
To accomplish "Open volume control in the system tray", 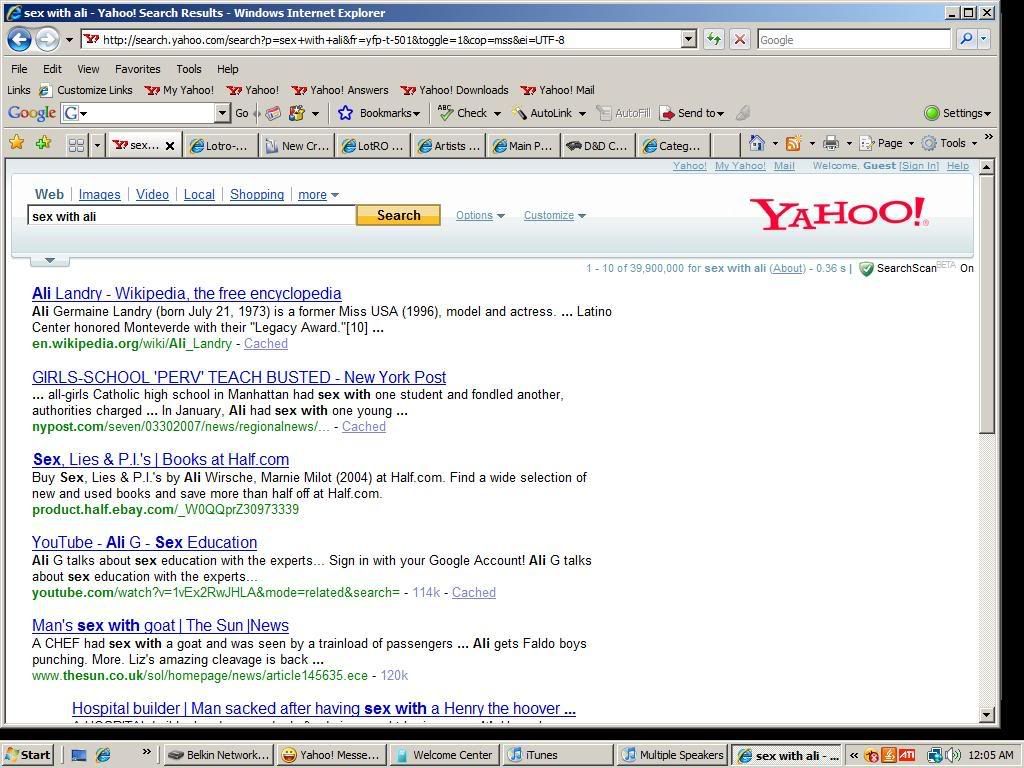I will tap(953, 756).
